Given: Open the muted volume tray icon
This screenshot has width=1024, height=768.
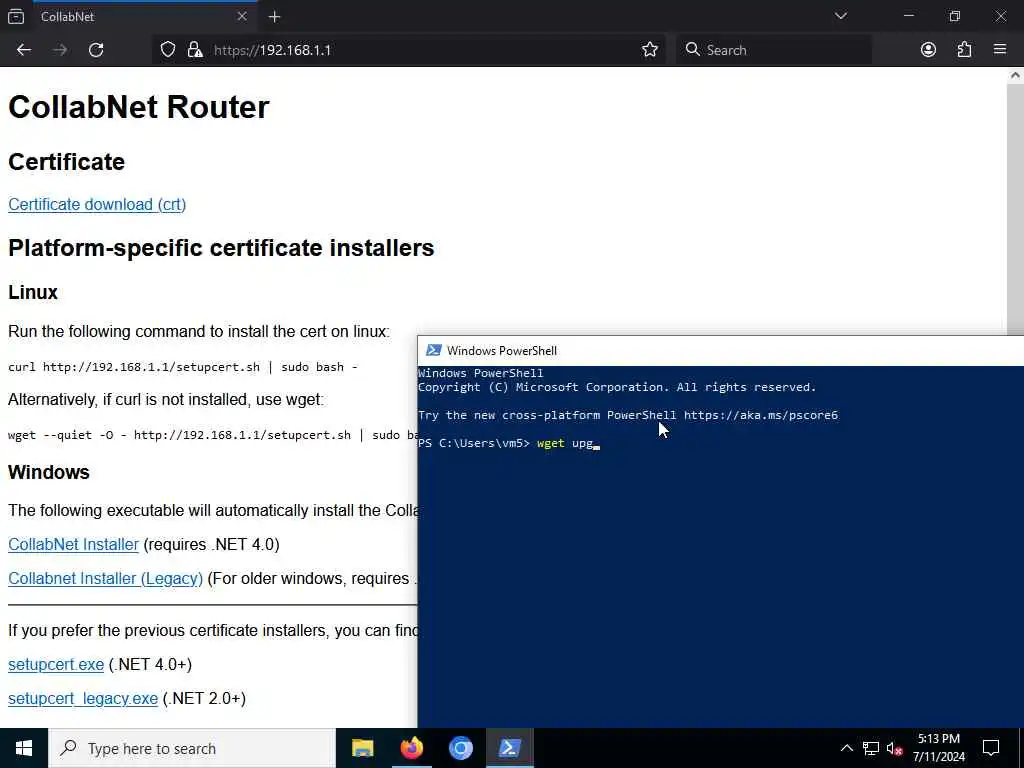Looking at the screenshot, I should click(x=894, y=748).
